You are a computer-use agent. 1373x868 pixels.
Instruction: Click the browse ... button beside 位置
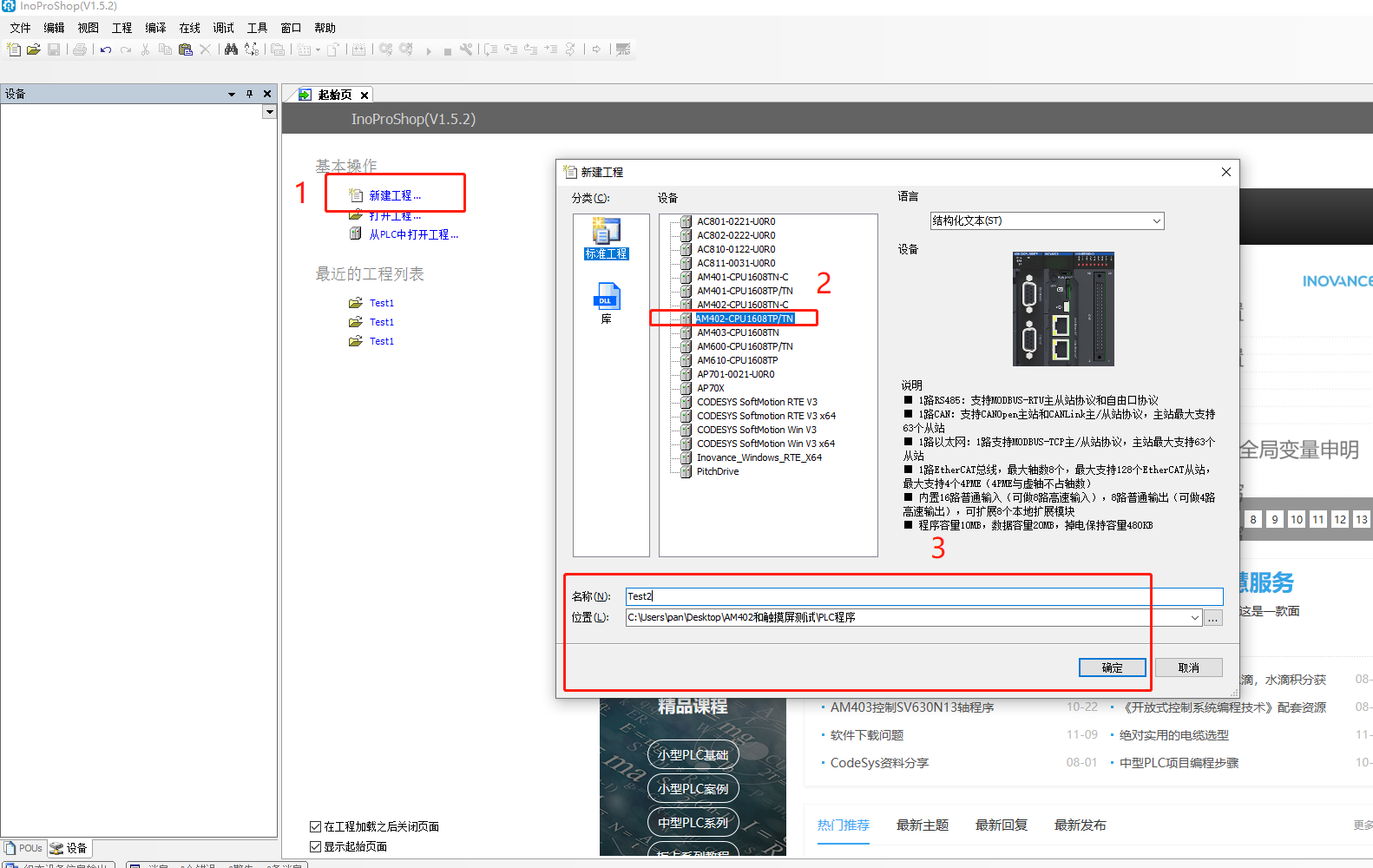(x=1213, y=618)
